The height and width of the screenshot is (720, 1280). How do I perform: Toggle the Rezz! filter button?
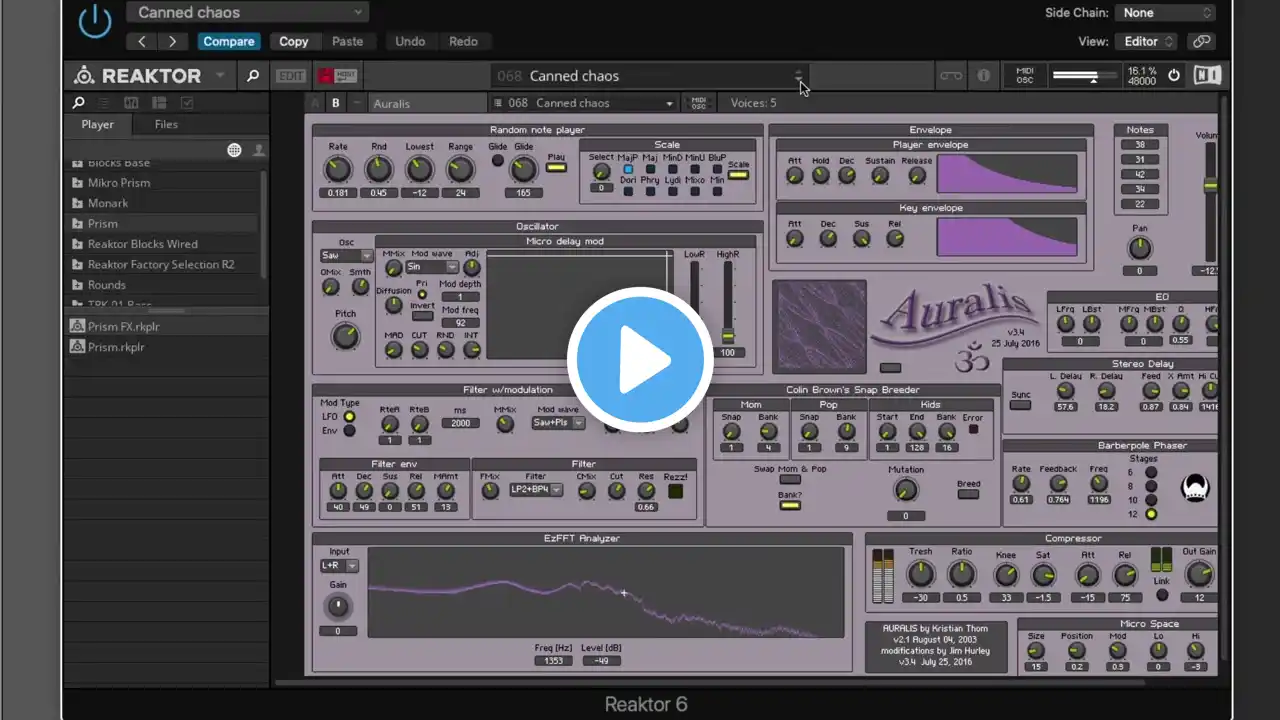pos(676,491)
